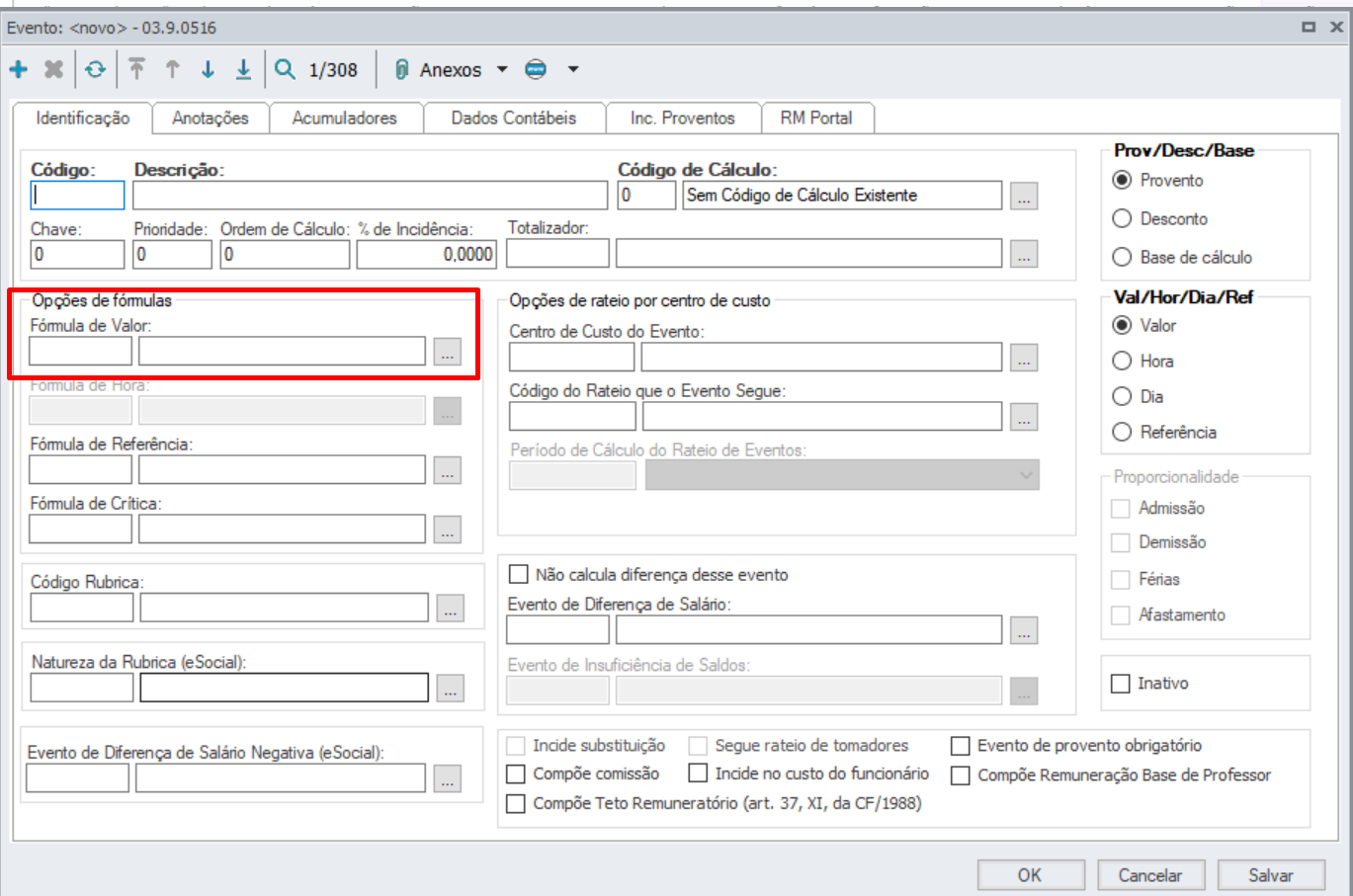Focus the Ordem de Cálculo field
The height and width of the screenshot is (896, 1353).
(285, 254)
